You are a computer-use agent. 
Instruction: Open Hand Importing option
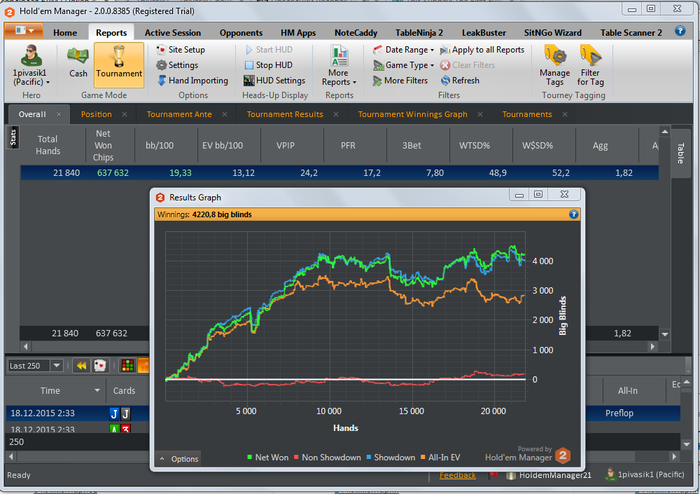pos(193,80)
